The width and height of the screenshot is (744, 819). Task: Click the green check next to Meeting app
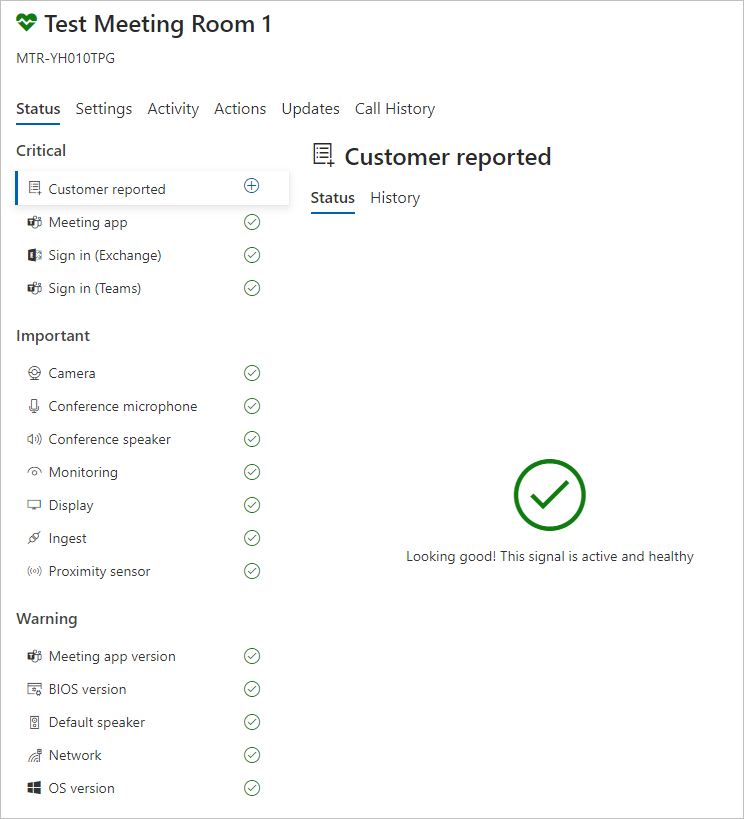point(252,222)
